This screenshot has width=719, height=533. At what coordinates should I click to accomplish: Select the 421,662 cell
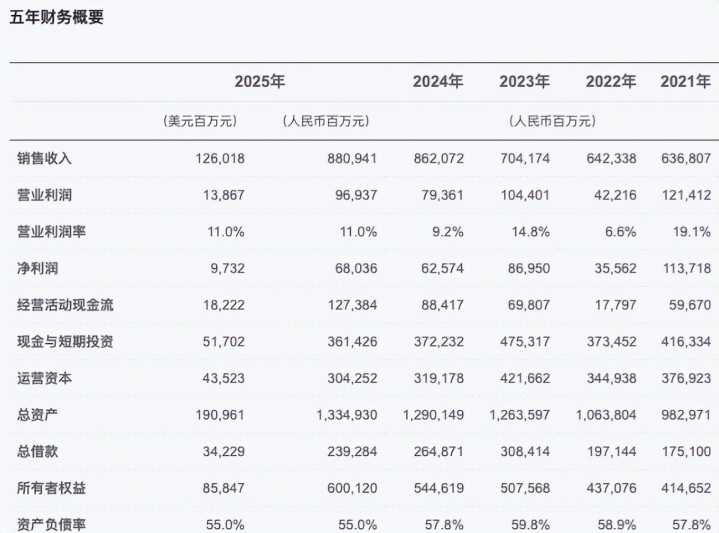[525, 378]
